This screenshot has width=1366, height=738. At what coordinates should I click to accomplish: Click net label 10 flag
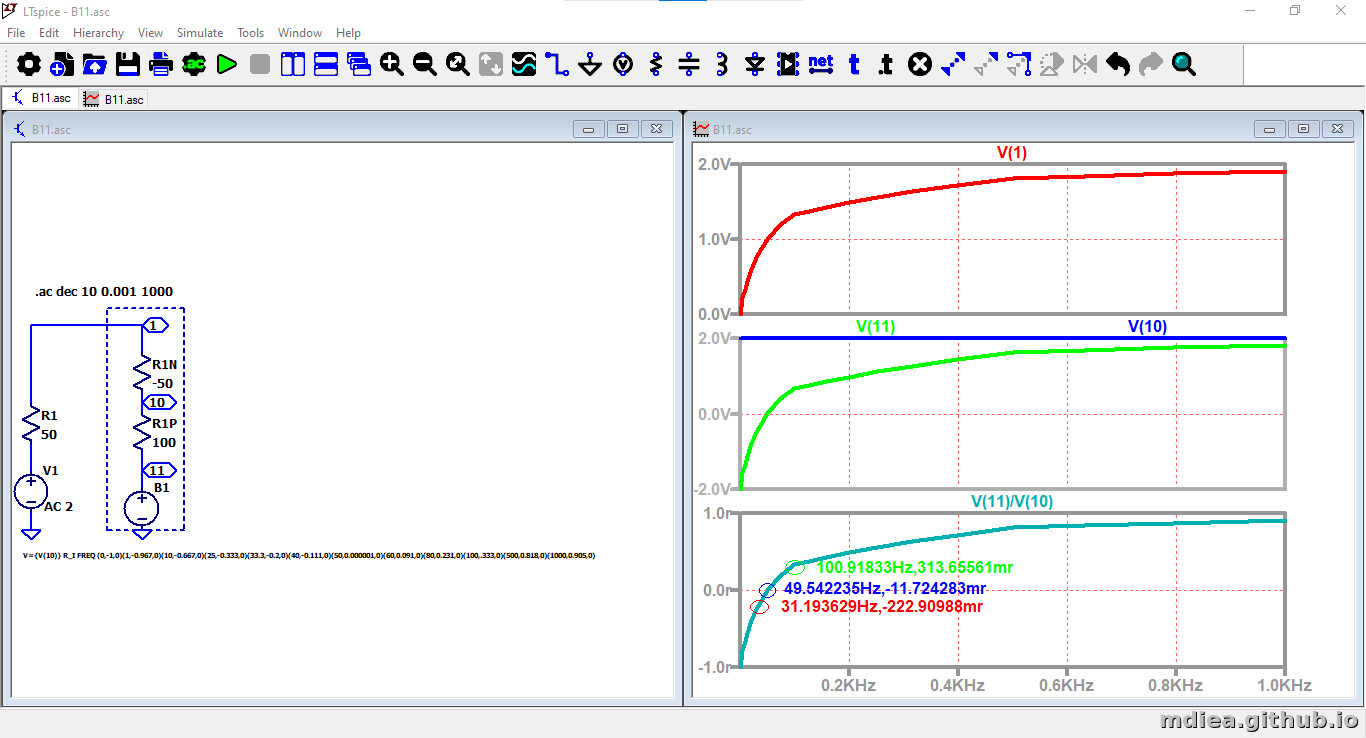point(158,402)
